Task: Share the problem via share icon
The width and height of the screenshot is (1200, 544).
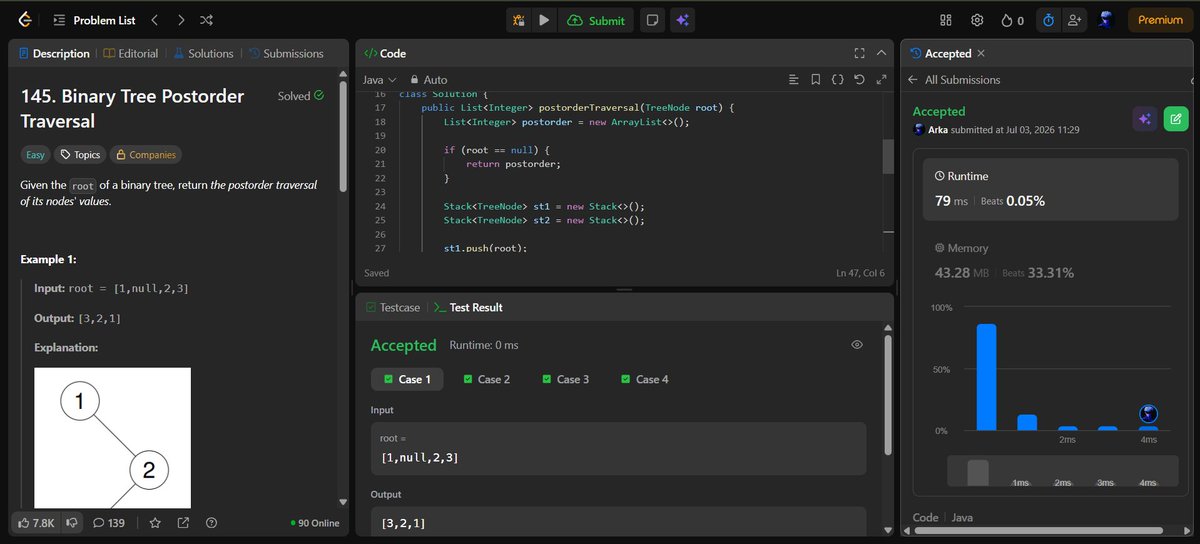Action: 183,522
